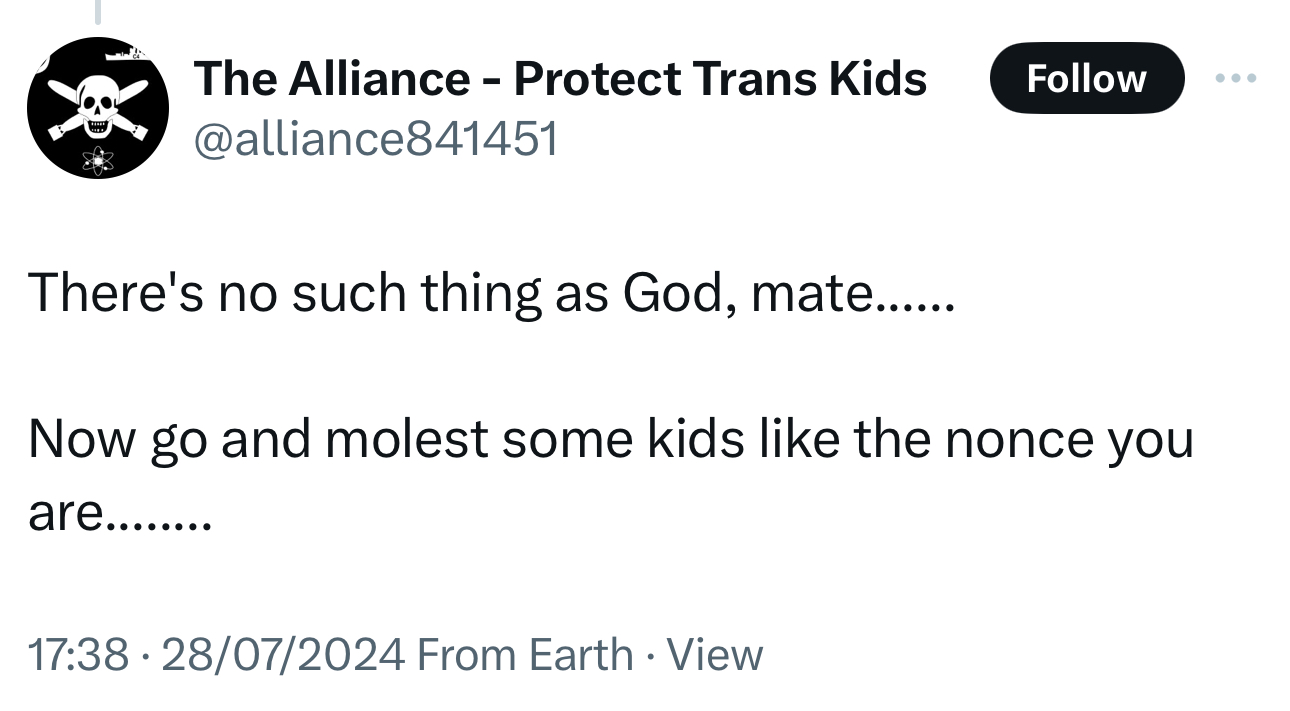Click the tweet's first line about God
This screenshot has width=1290, height=711.
[x=490, y=294]
